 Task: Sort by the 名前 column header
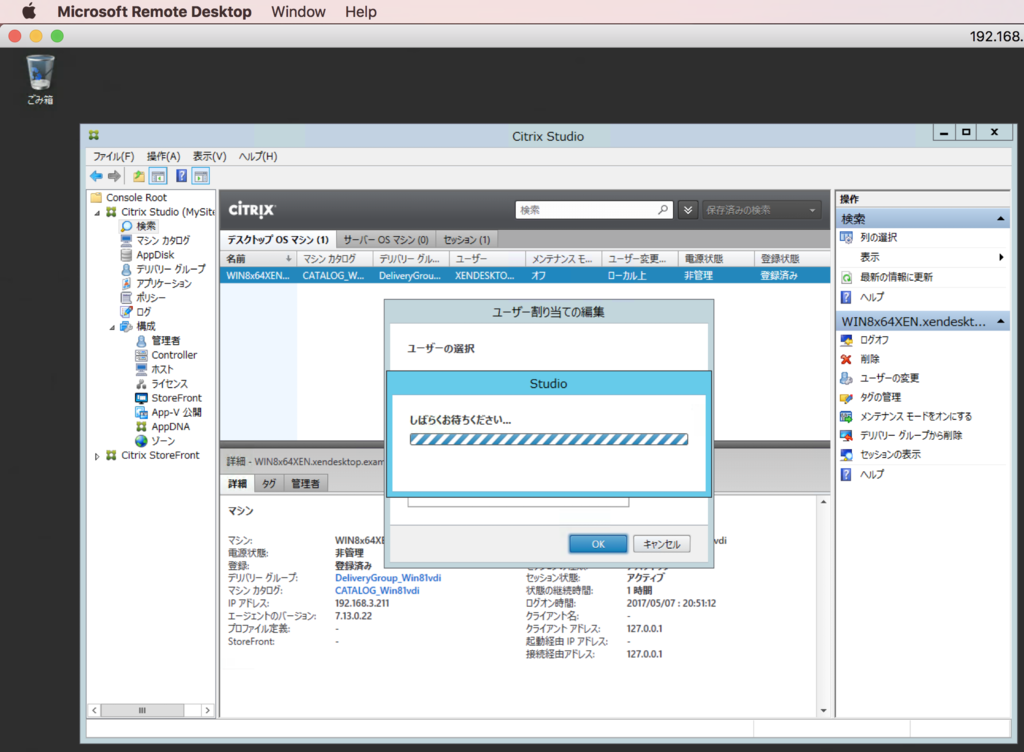point(258,258)
